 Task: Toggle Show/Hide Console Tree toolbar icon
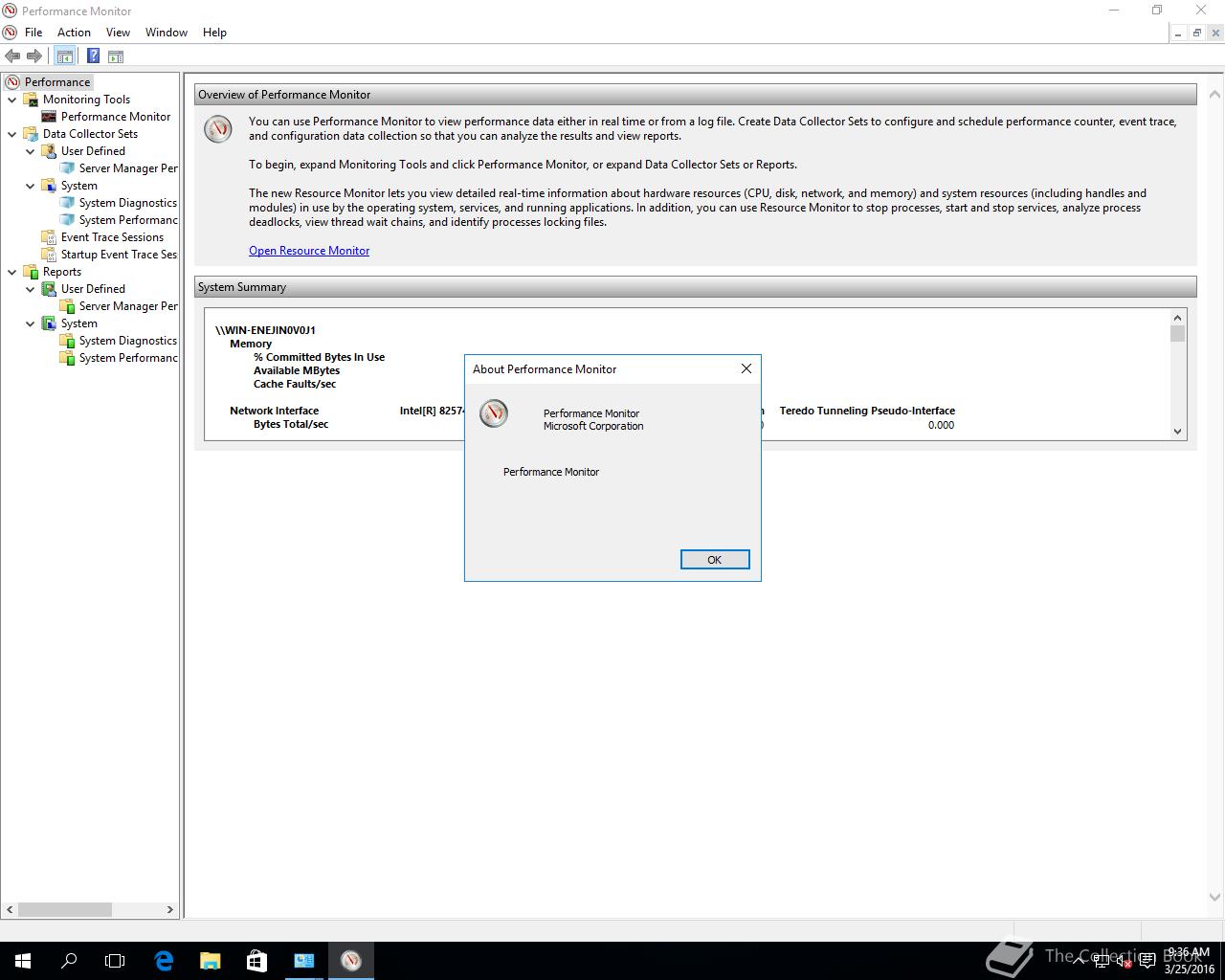coord(64,56)
